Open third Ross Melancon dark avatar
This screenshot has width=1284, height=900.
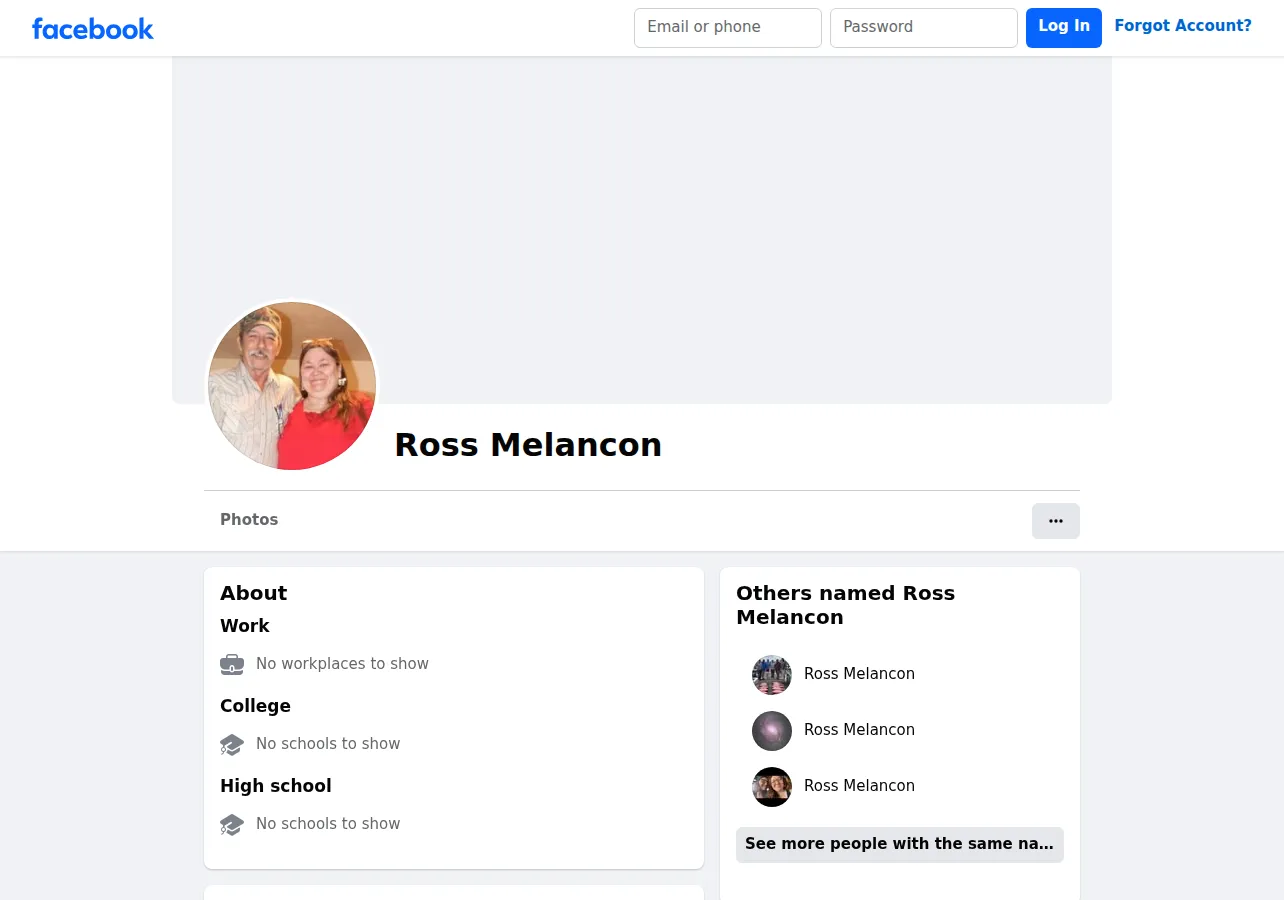(772, 787)
